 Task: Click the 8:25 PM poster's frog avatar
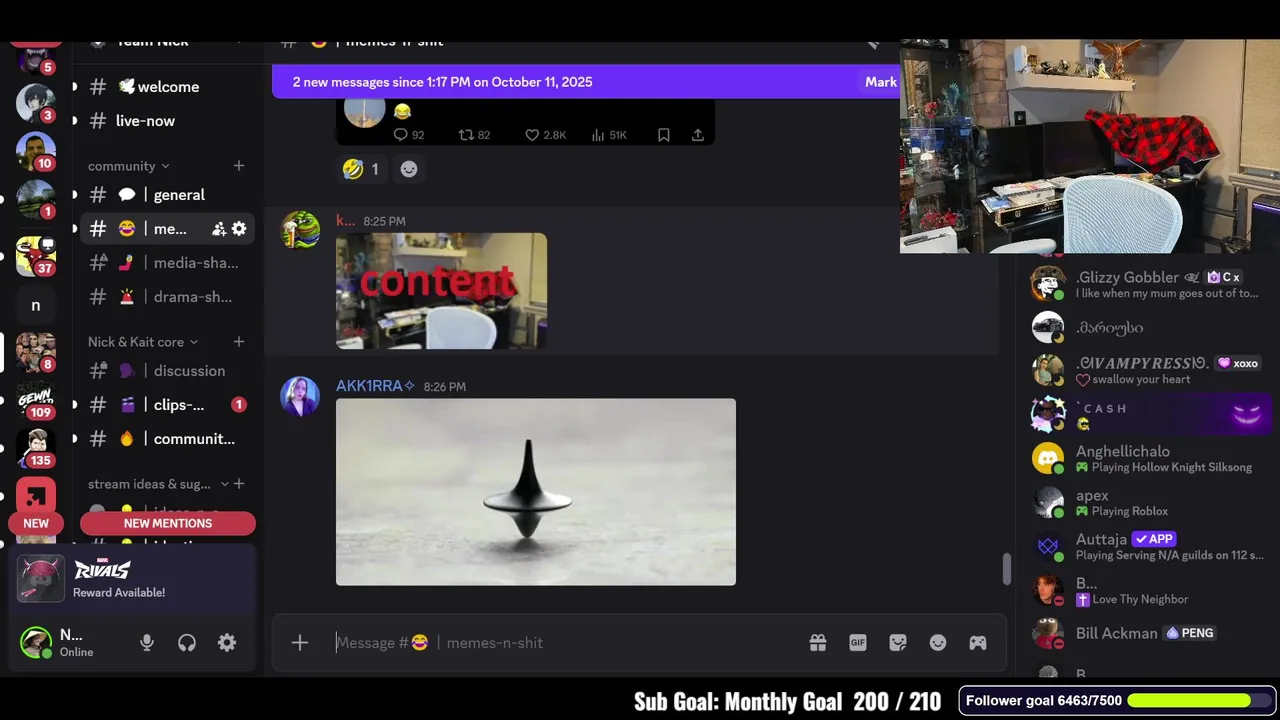[x=300, y=230]
